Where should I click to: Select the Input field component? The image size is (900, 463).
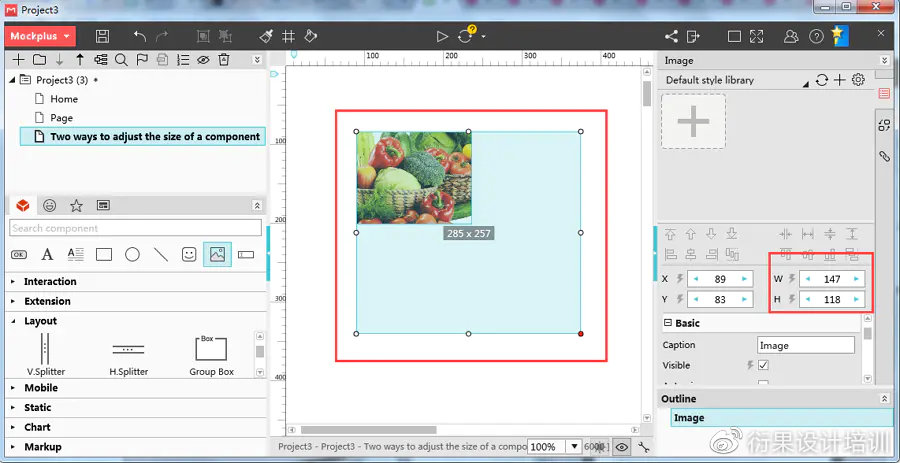pos(246,254)
